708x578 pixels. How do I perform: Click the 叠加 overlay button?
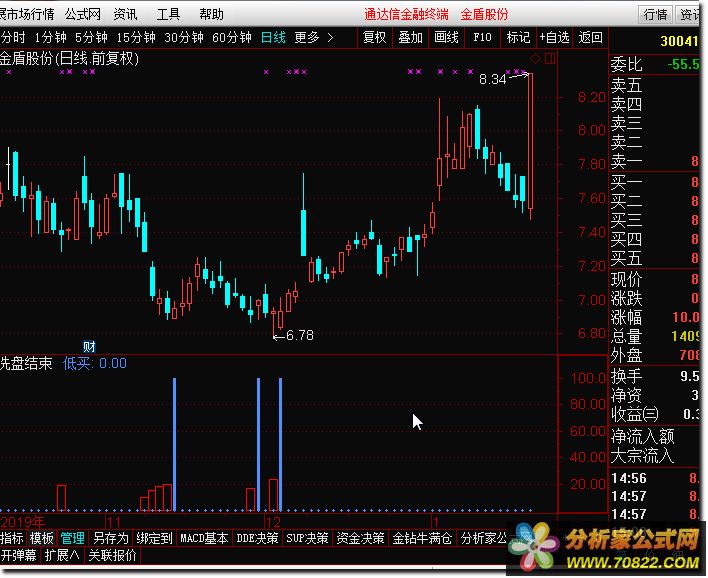(x=410, y=37)
